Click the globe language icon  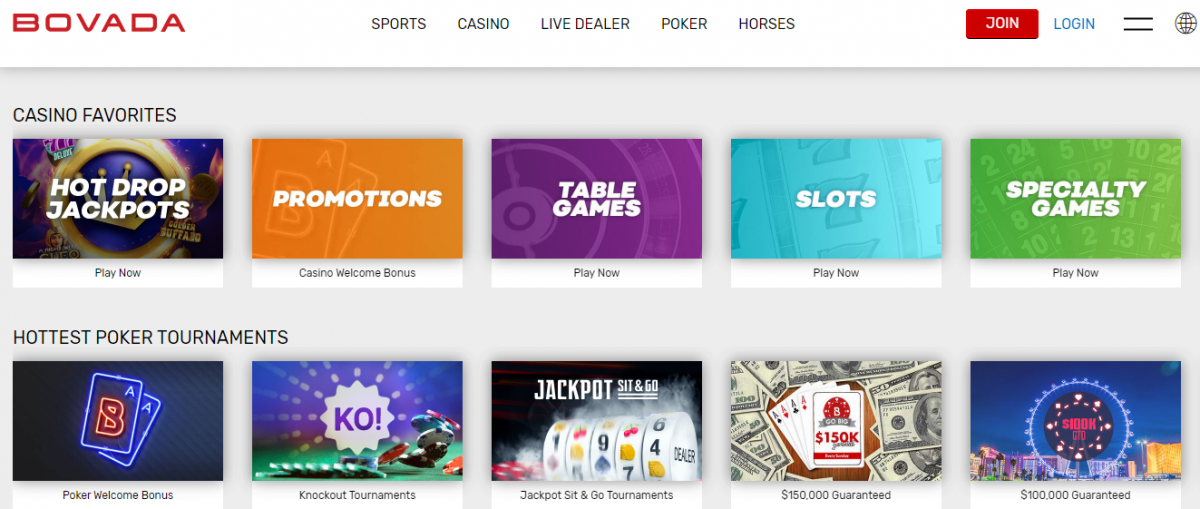[x=1185, y=23]
